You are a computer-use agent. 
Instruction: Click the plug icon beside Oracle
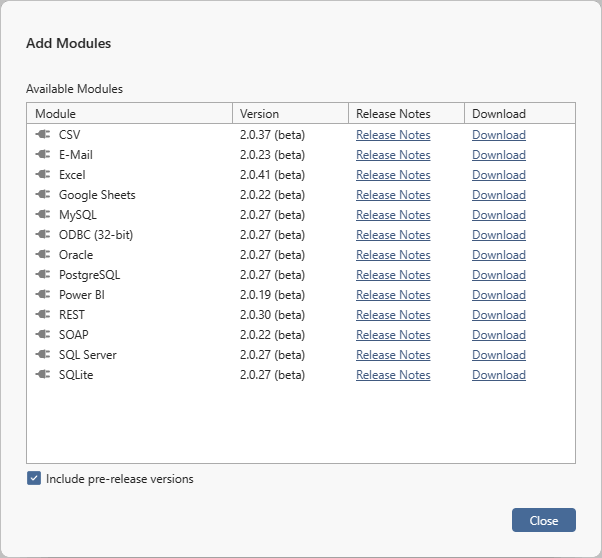tap(43, 254)
